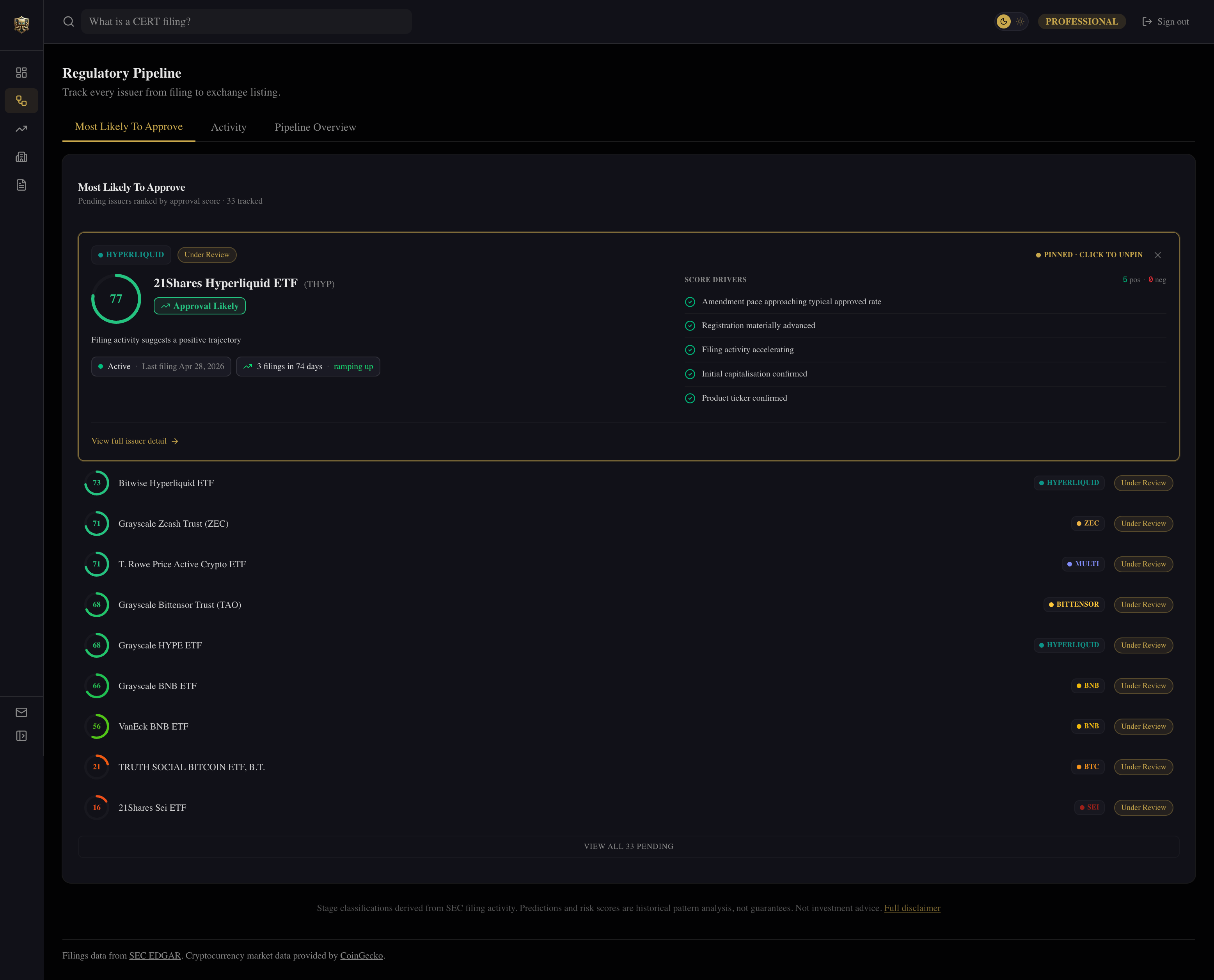Click the Sign out link

coord(1166,21)
